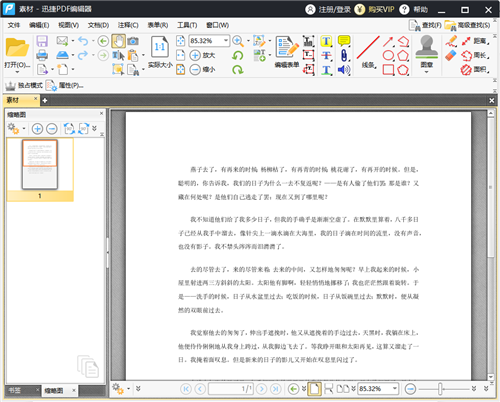Viewport: 500px width, 402px height.
Task: Open the 85.32% zoom dropdown in toolbar
Action: (x=226, y=41)
